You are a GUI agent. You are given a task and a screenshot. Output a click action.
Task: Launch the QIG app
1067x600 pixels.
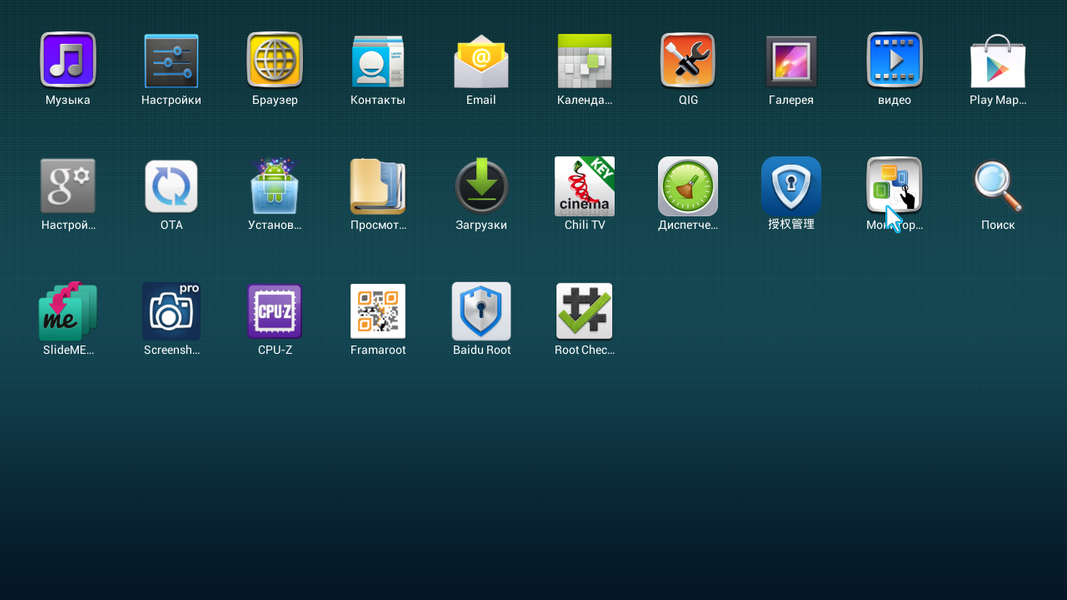688,61
